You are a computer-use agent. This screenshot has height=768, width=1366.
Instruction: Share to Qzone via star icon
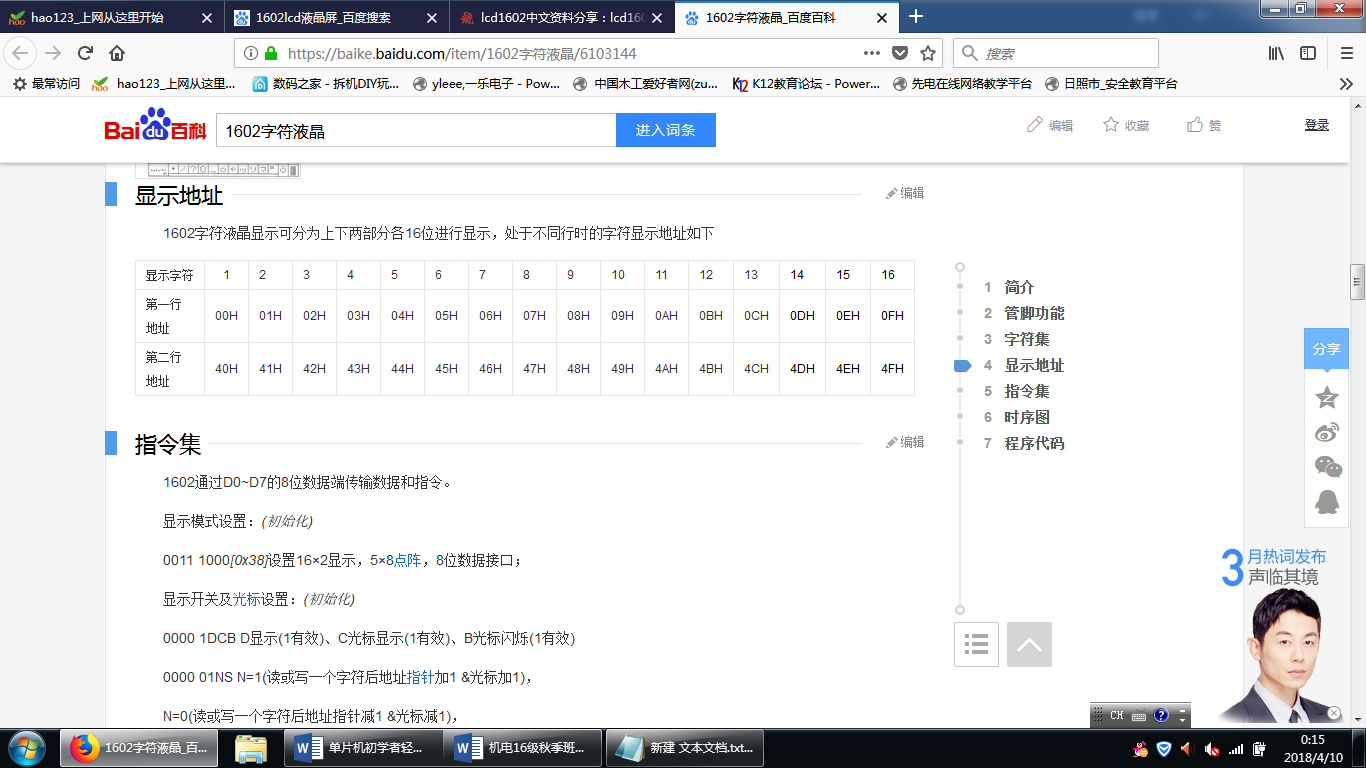coord(1327,397)
